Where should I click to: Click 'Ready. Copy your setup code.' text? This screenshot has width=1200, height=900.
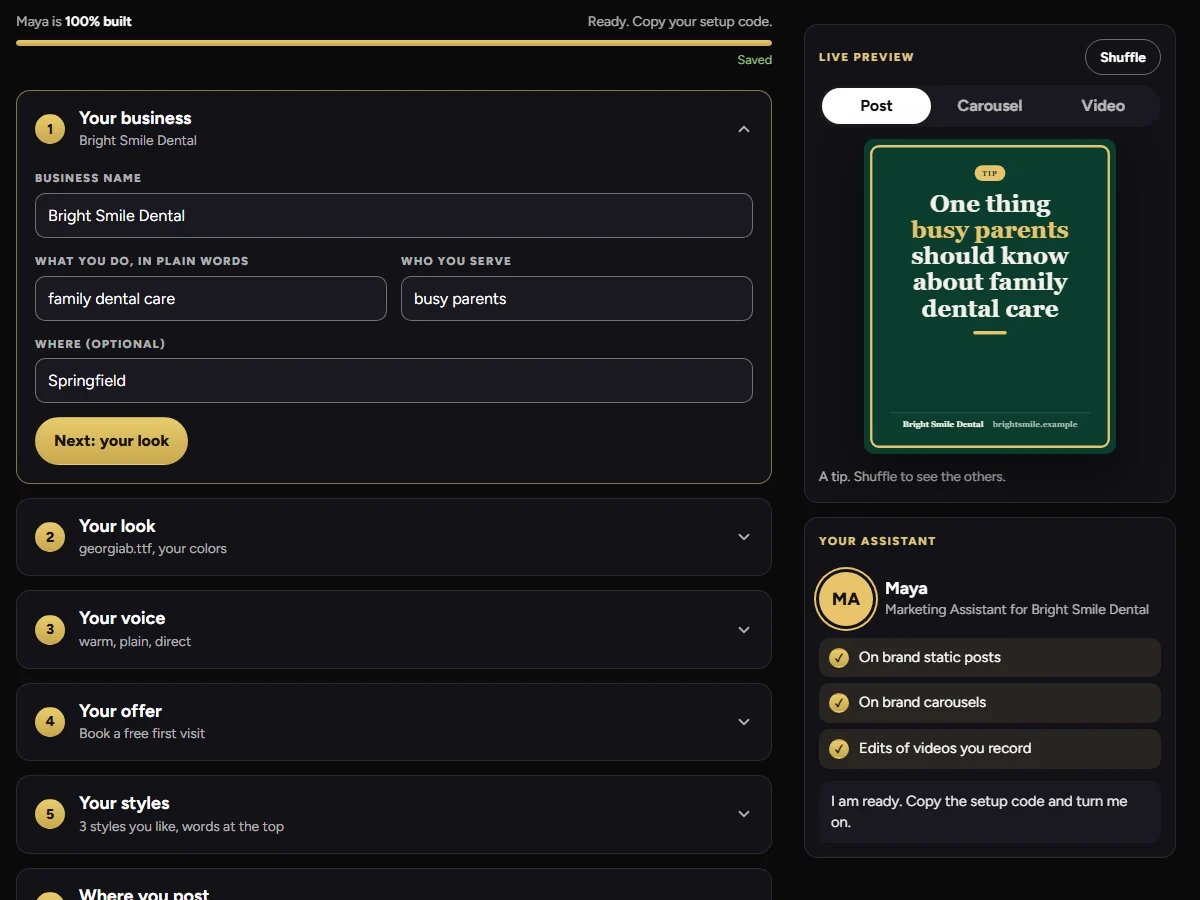click(680, 21)
